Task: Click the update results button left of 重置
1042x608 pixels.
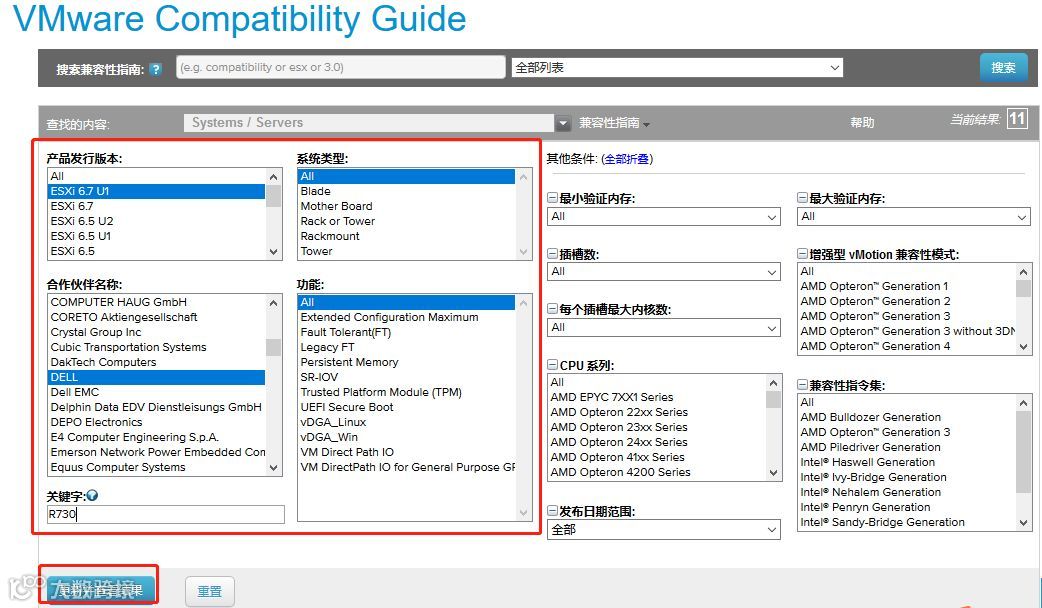Action: point(100,589)
